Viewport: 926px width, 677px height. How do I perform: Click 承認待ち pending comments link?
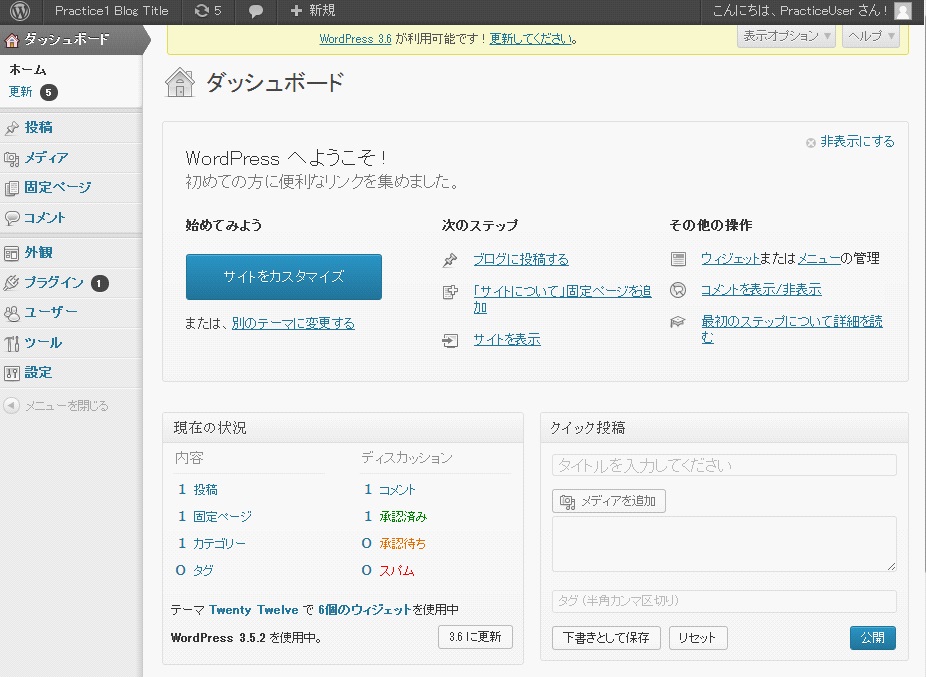[402, 543]
